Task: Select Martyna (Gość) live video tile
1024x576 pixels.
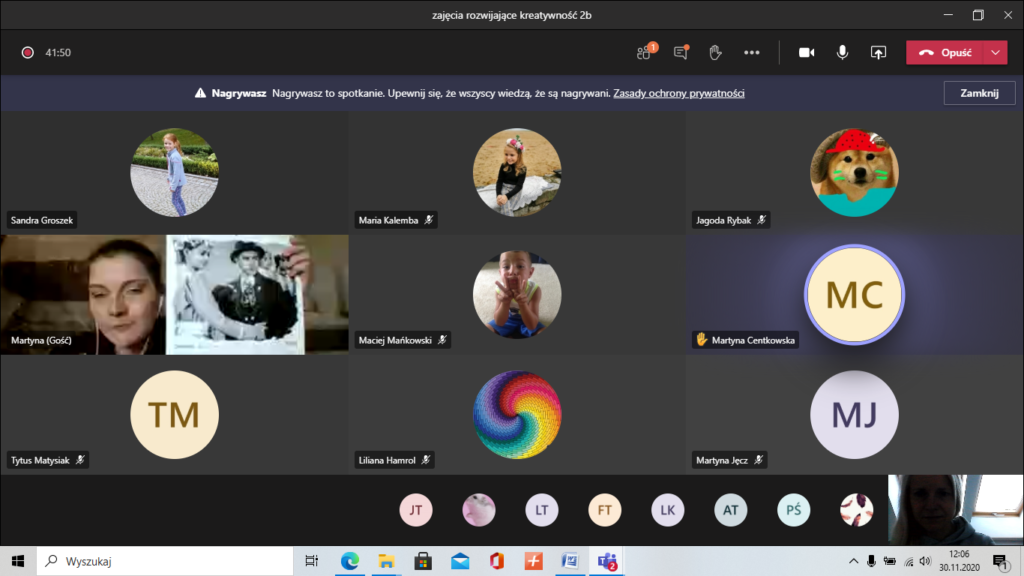Action: [174, 295]
